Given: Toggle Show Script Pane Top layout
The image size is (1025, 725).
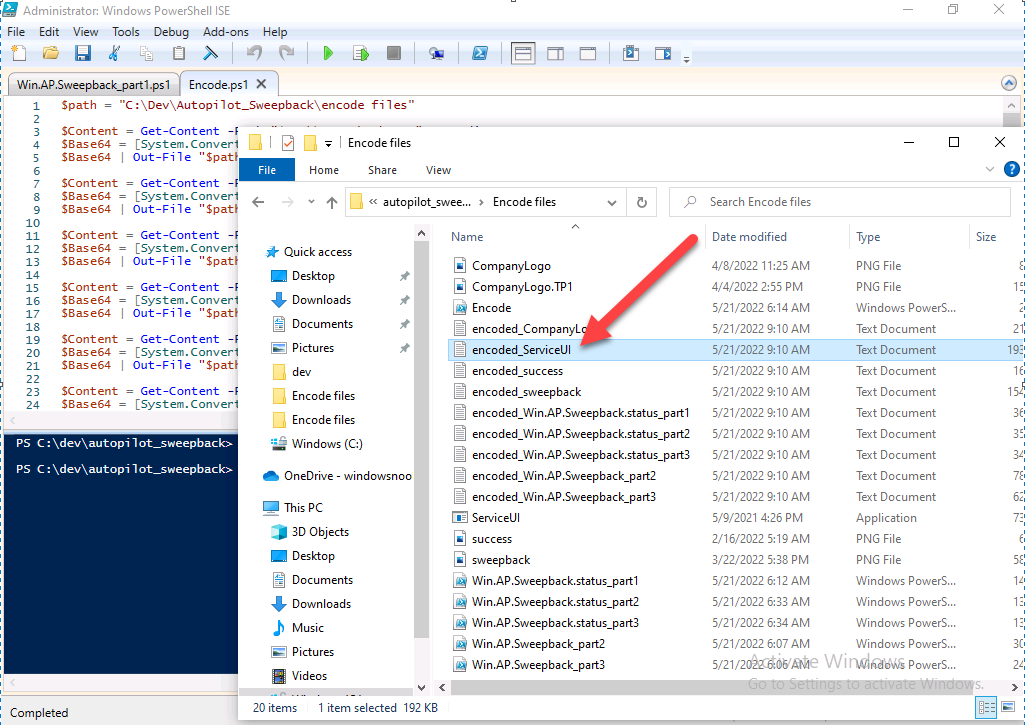Looking at the screenshot, I should pyautogui.click(x=522, y=53).
